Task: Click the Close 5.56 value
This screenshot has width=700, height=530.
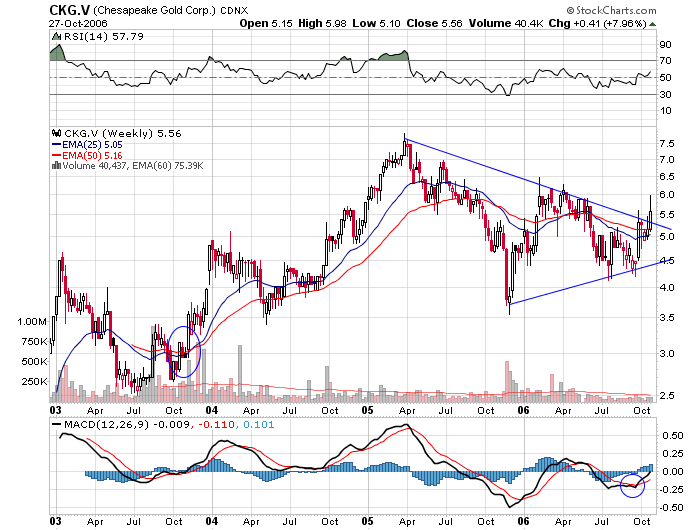Action: click(x=434, y=23)
